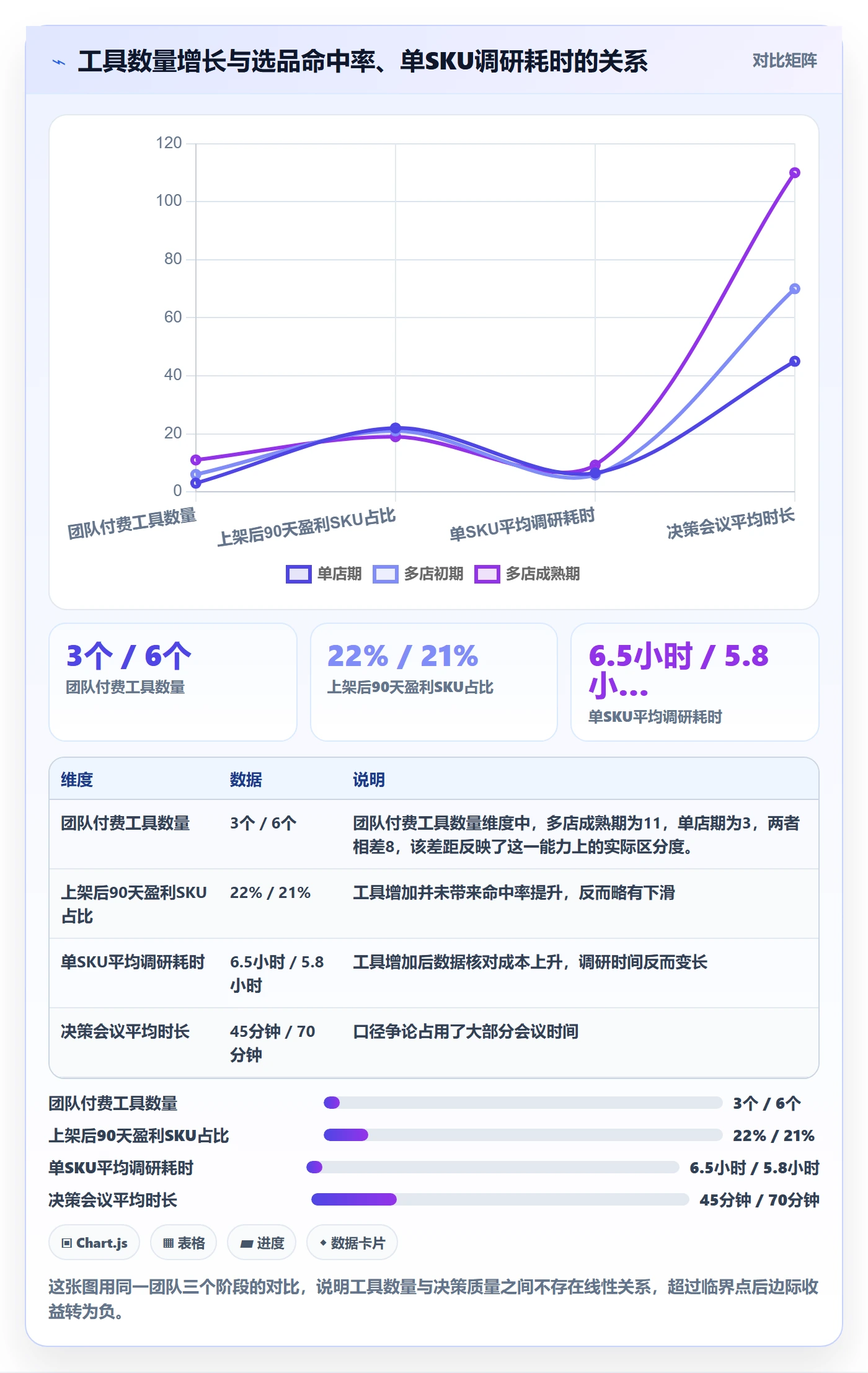Click the 上架后90天盈利SKU占比 x-axis label
Screen dimensions: 868x1373
[x=306, y=527]
